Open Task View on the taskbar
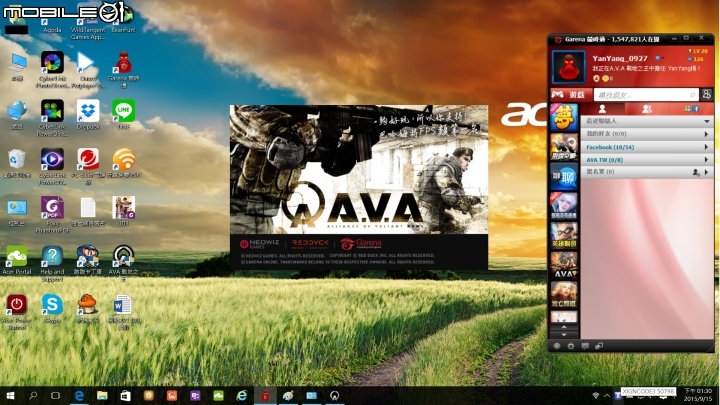Viewport: 720px width, 405px height. pyautogui.click(x=56, y=395)
